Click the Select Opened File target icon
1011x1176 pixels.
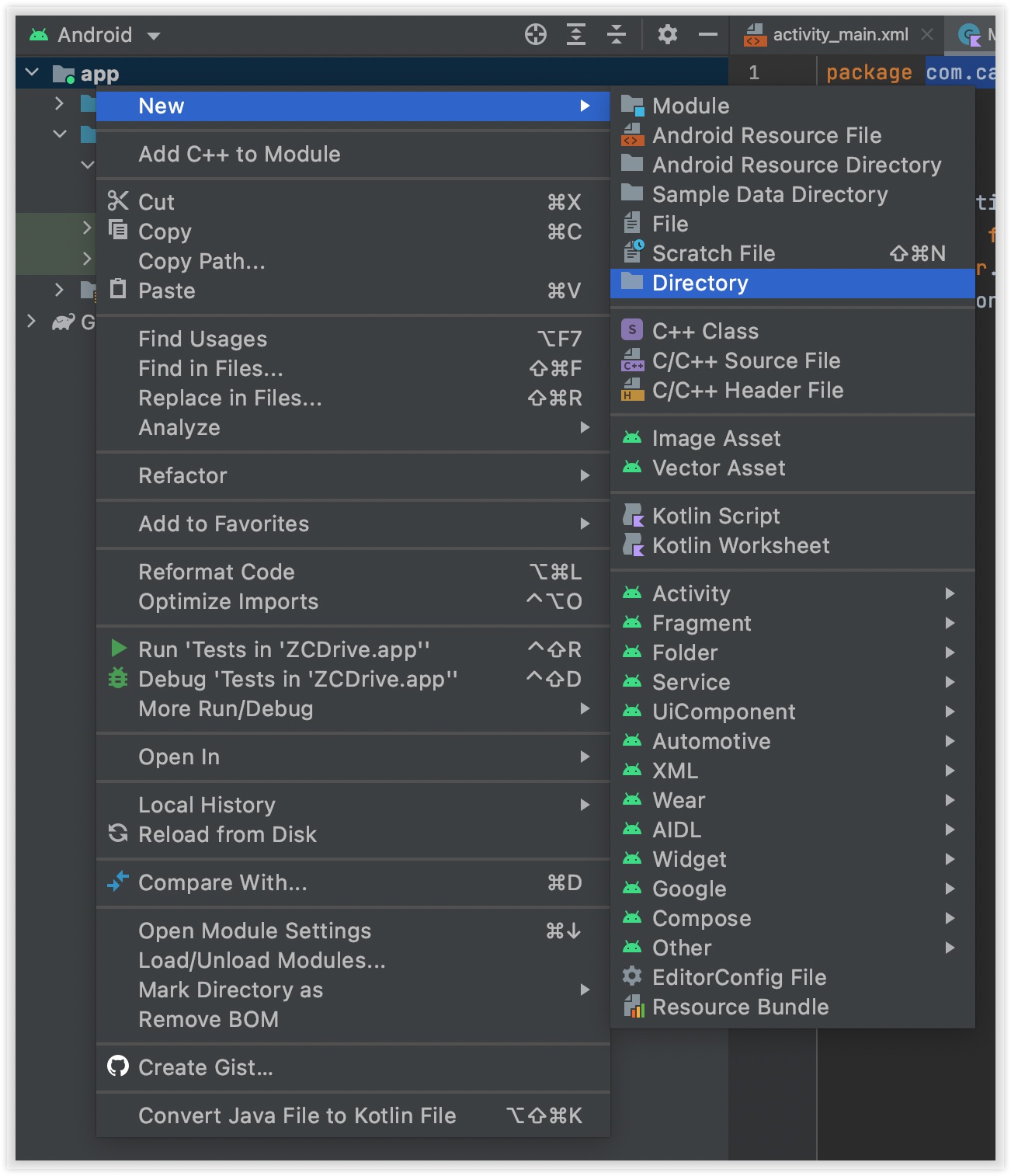[536, 35]
